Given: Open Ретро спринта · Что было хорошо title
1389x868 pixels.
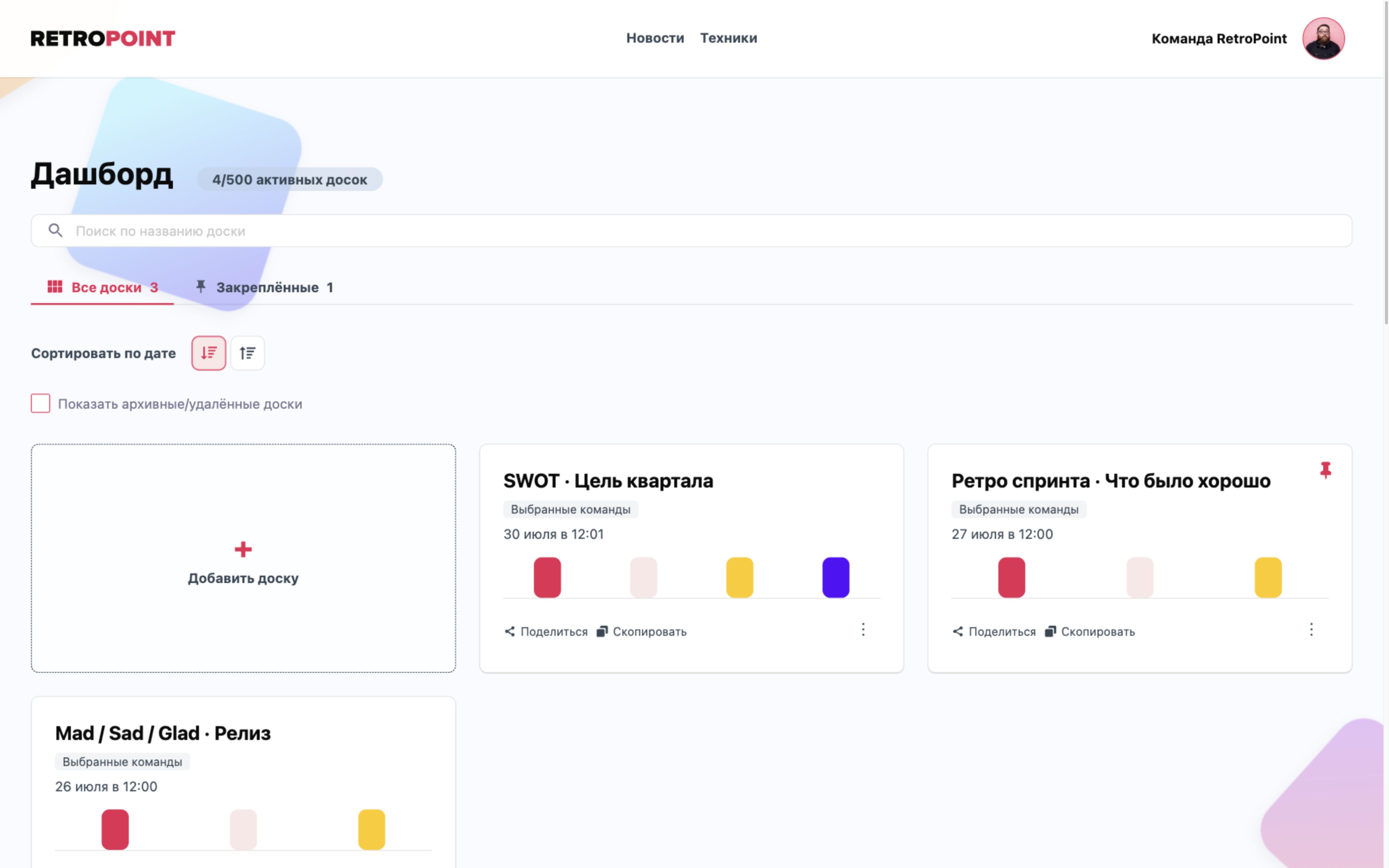Looking at the screenshot, I should 1110,481.
